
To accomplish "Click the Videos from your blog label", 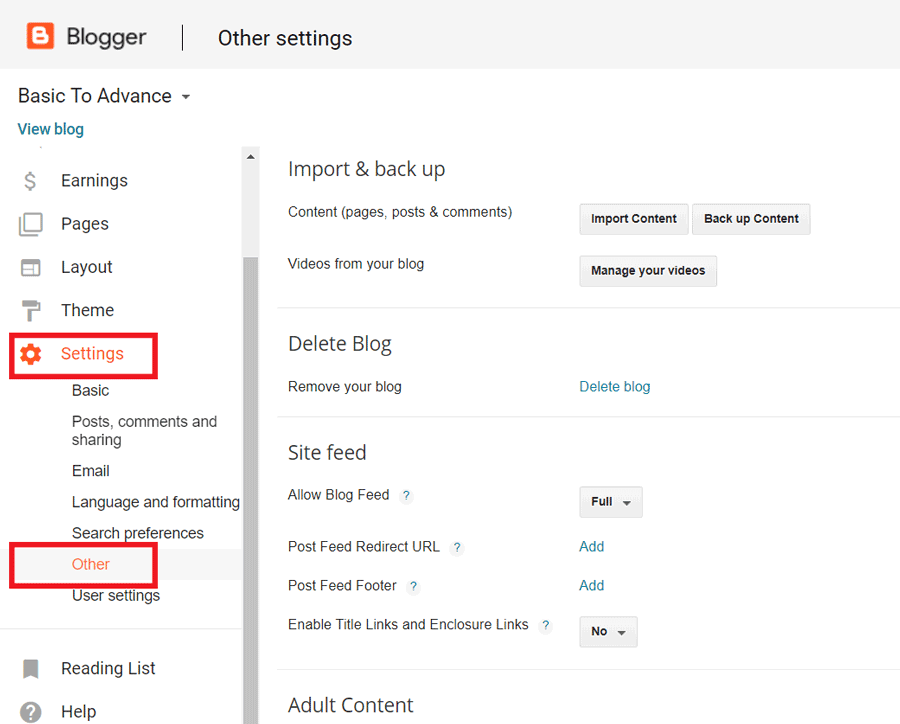I will pyautogui.click(x=356, y=264).
